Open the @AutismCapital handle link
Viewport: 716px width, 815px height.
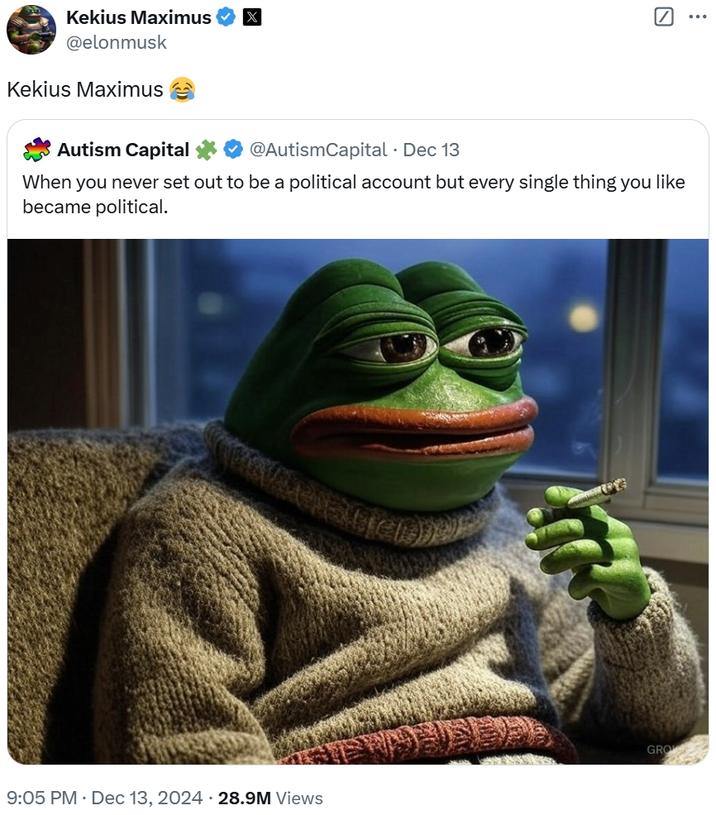click(318, 150)
